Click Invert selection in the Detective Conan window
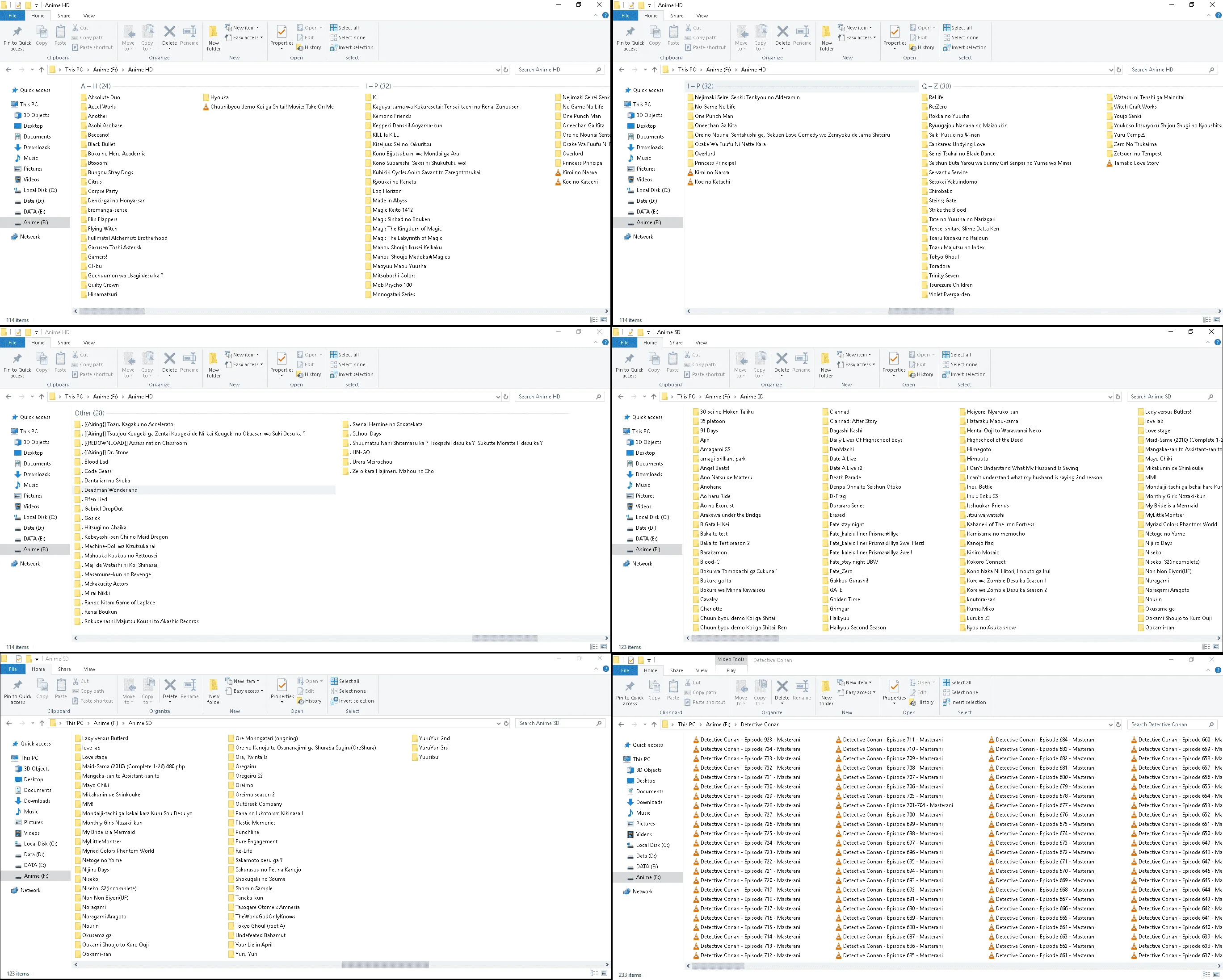Screen dimensions: 1223x980 (x=964, y=702)
